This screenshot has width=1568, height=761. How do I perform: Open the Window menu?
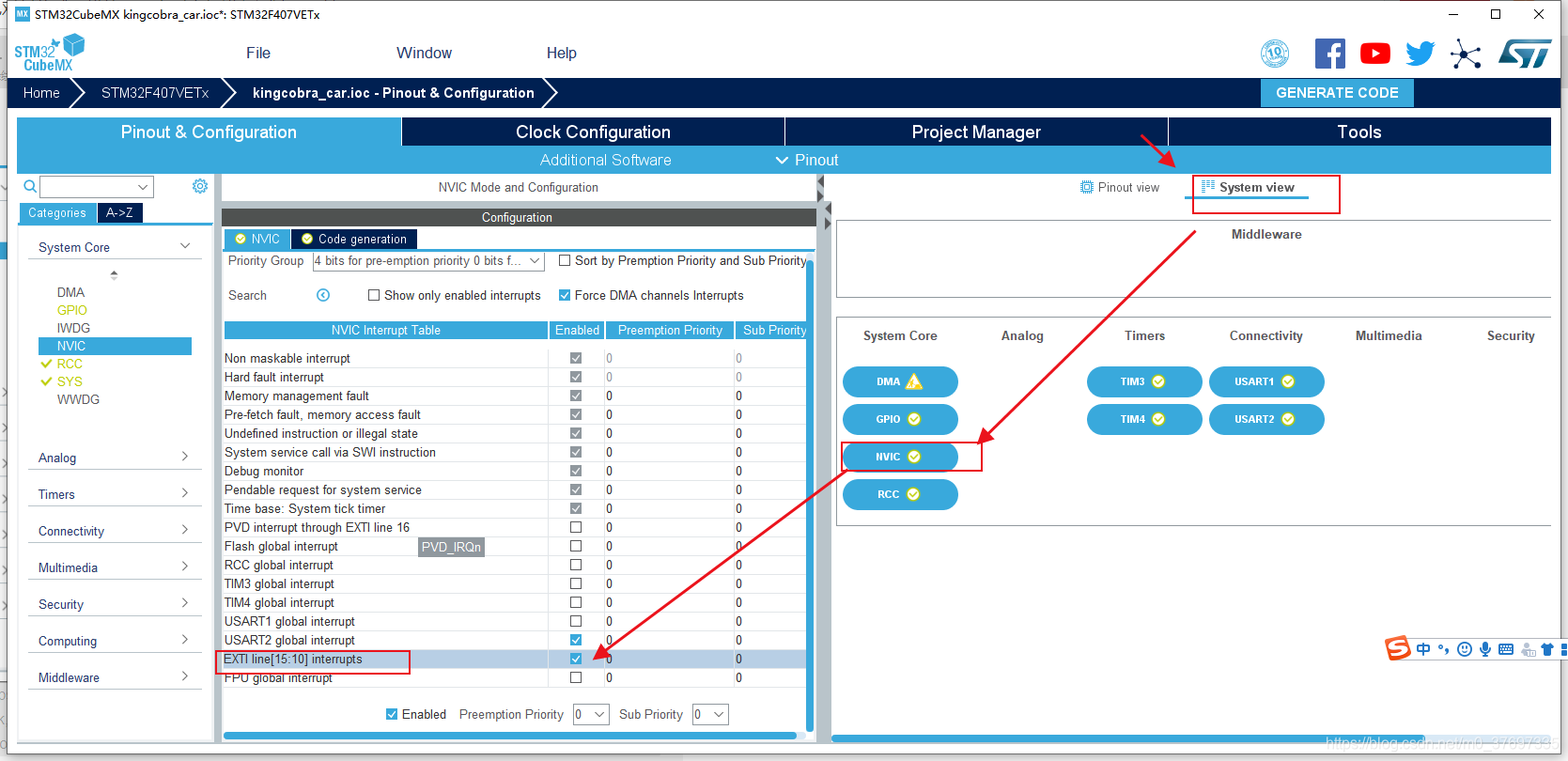coord(424,54)
